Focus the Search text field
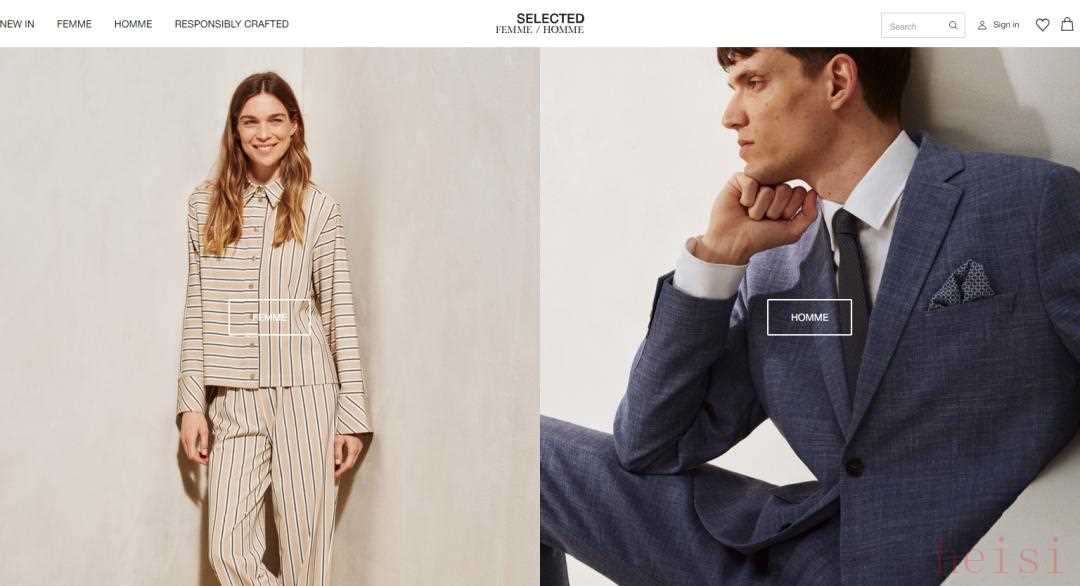The image size is (1080, 586). click(x=916, y=26)
